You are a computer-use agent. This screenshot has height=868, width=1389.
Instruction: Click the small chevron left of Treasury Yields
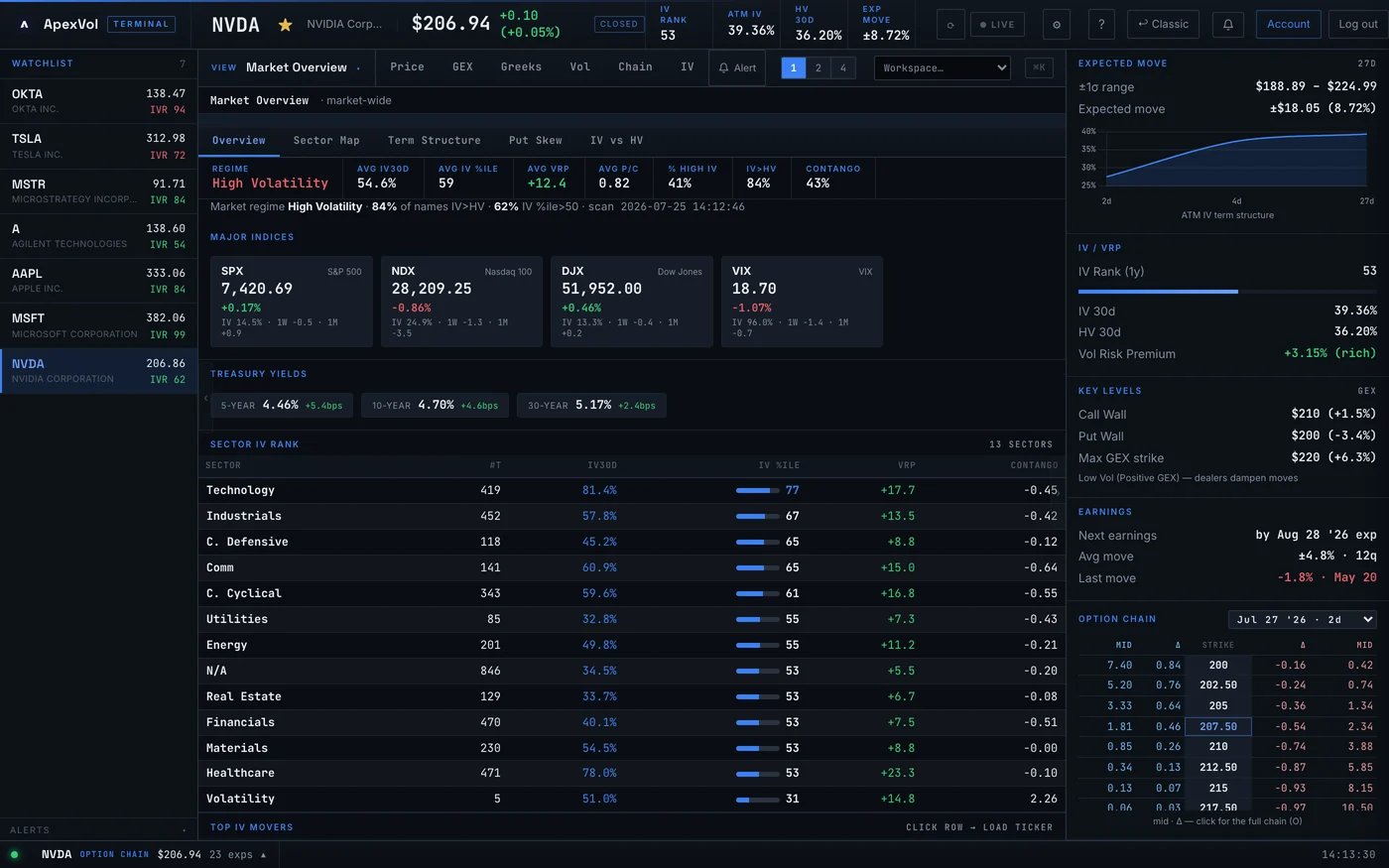205,398
